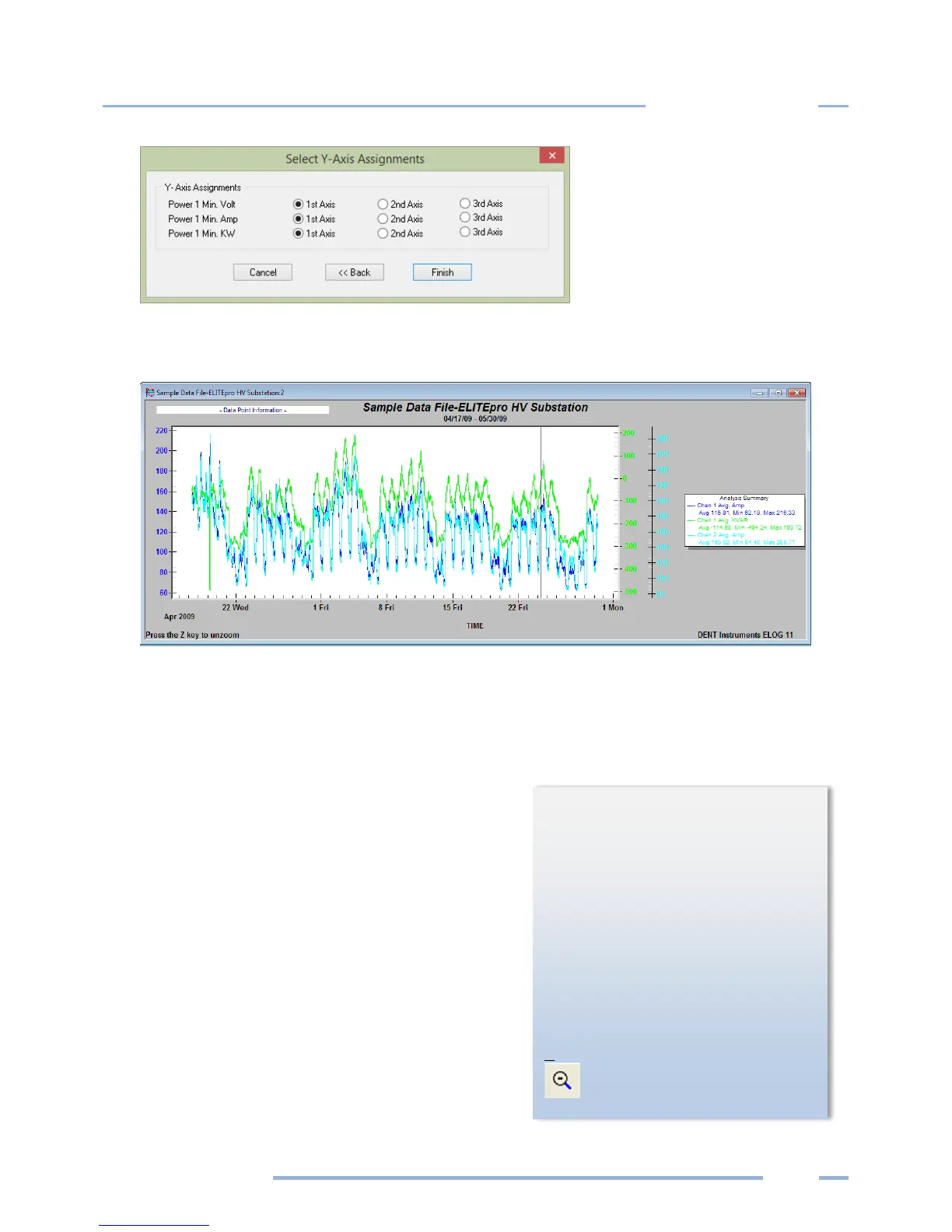
Task: Click the 22 Wed time axis label
Action: (236, 607)
